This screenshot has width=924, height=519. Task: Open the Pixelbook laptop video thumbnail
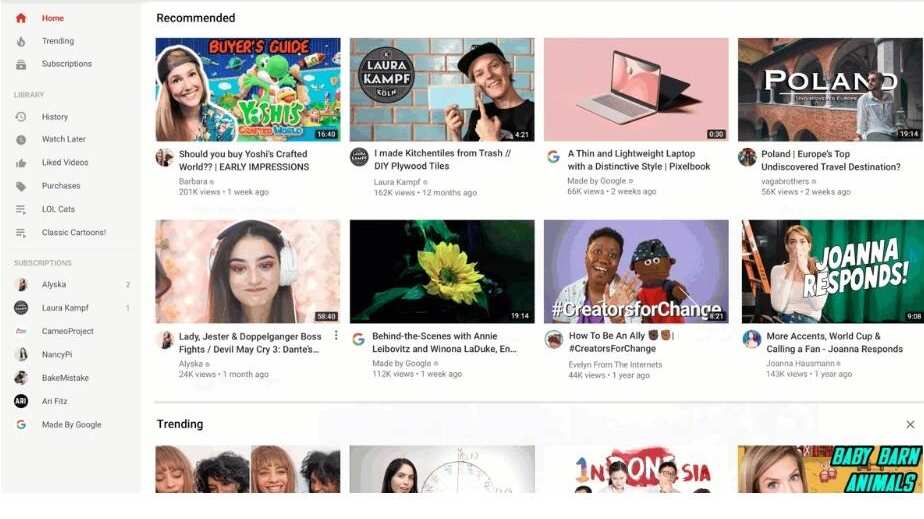[x=636, y=90]
